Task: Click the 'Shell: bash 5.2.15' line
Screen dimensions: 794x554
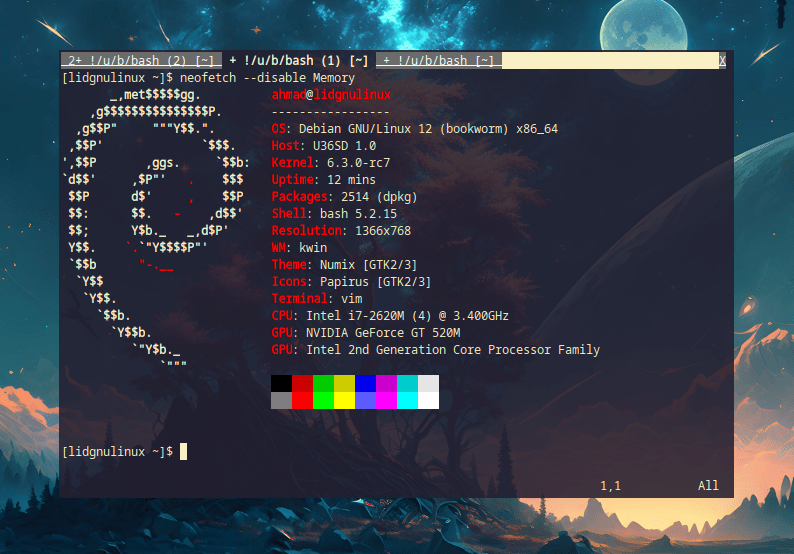Action: coord(334,214)
